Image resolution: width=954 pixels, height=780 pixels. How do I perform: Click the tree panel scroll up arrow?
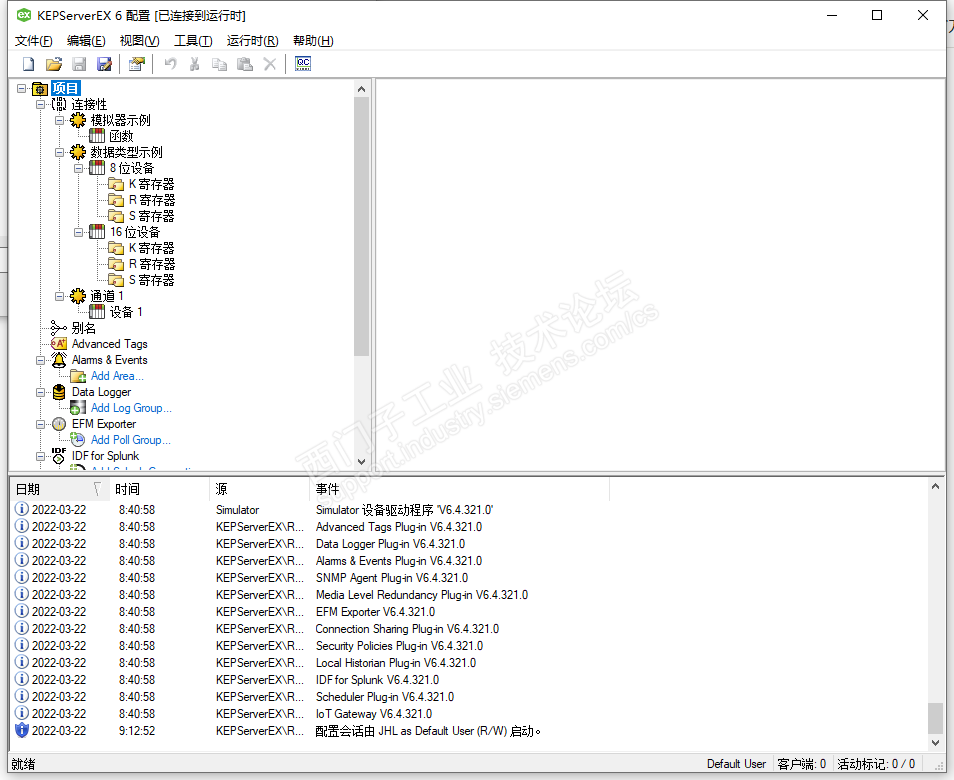pyautogui.click(x=361, y=89)
